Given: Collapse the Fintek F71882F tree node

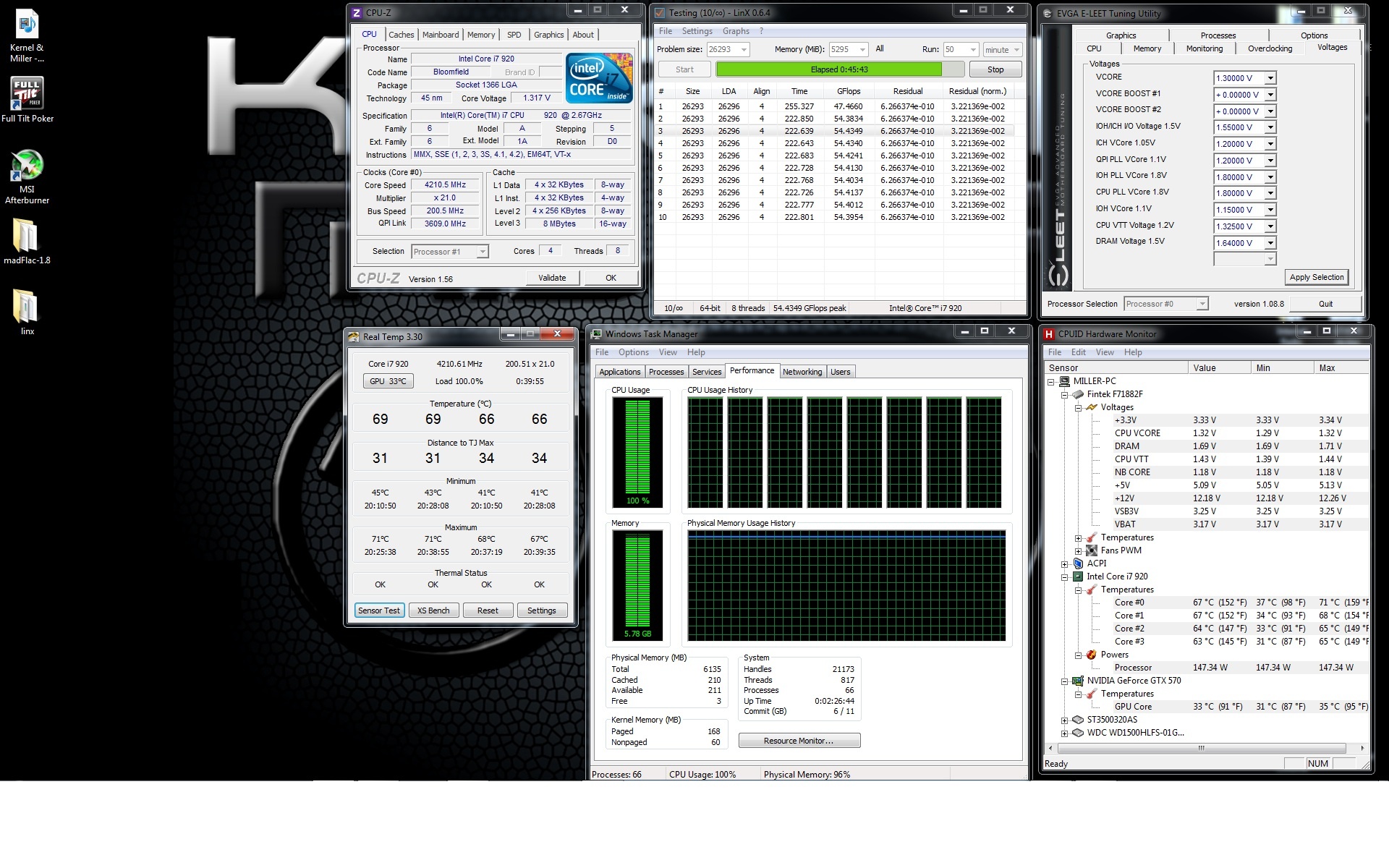Looking at the screenshot, I should [x=1065, y=395].
